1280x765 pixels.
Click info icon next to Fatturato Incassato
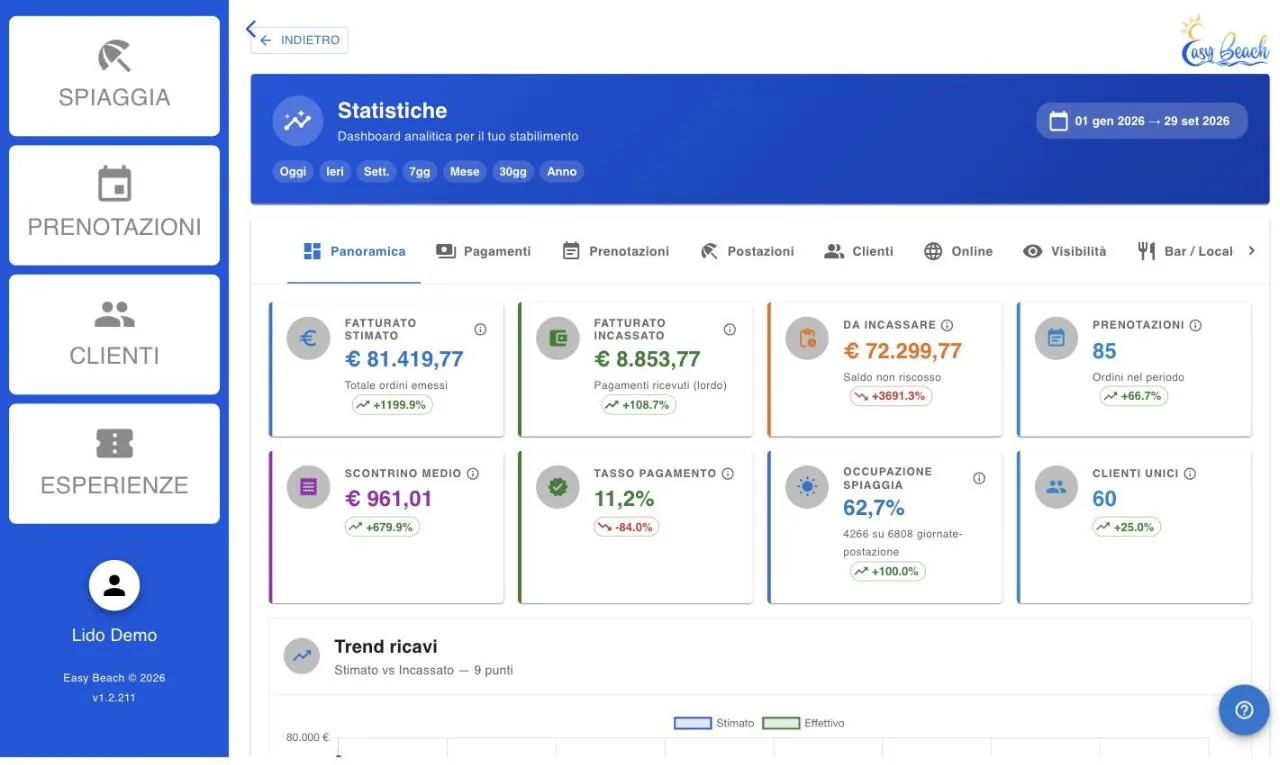pos(729,329)
